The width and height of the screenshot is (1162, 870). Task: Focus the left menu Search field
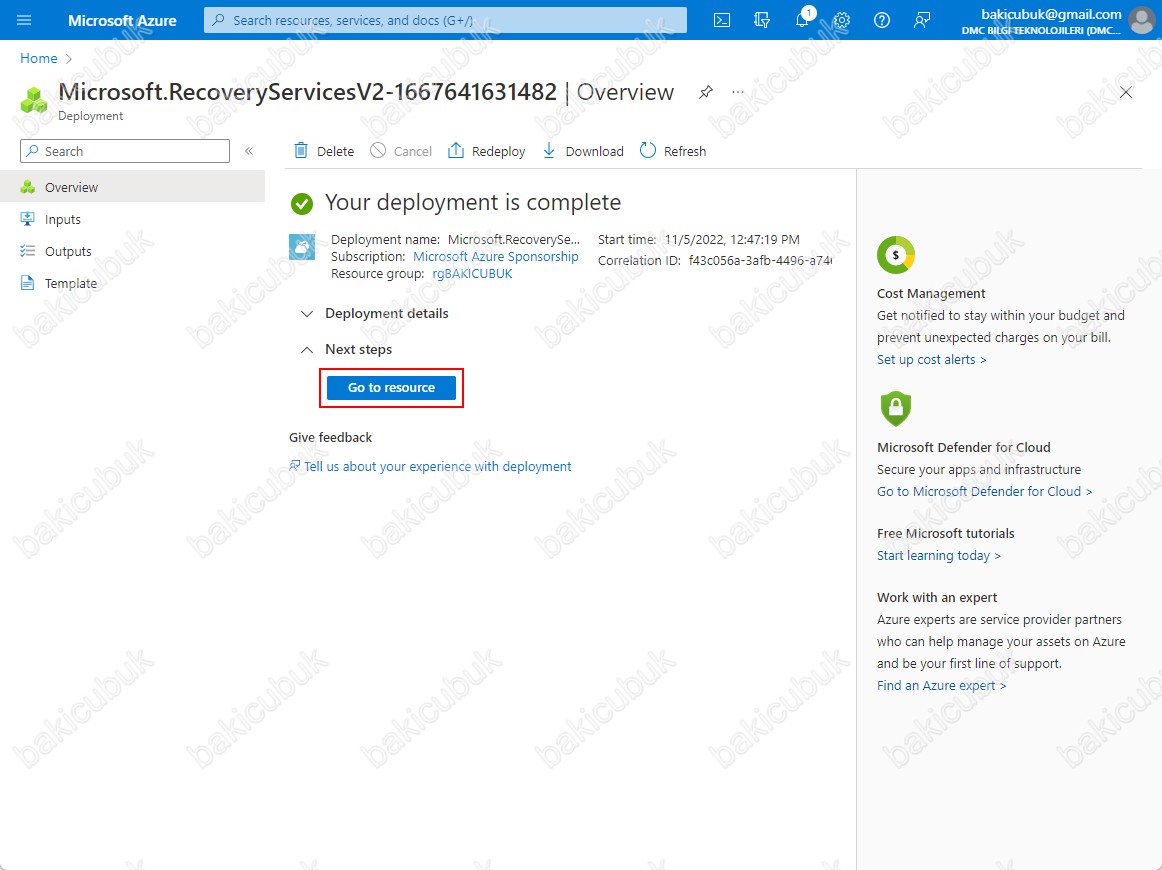[x=125, y=151]
